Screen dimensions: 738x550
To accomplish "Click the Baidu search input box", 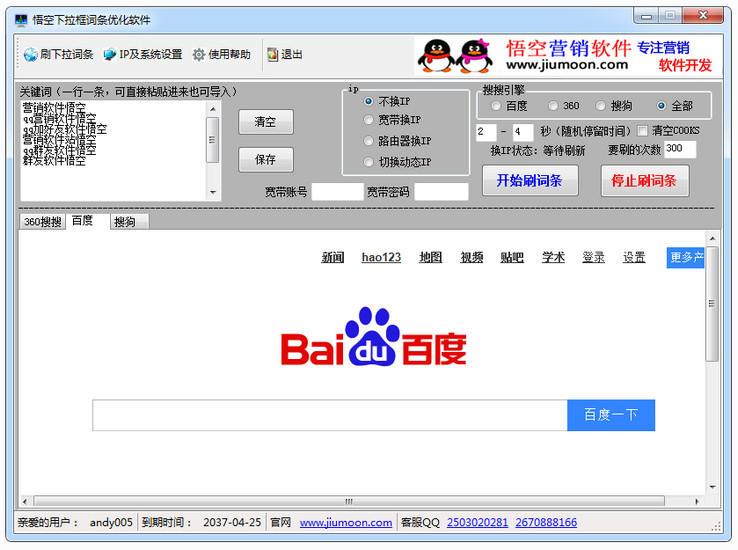I will (330, 415).
